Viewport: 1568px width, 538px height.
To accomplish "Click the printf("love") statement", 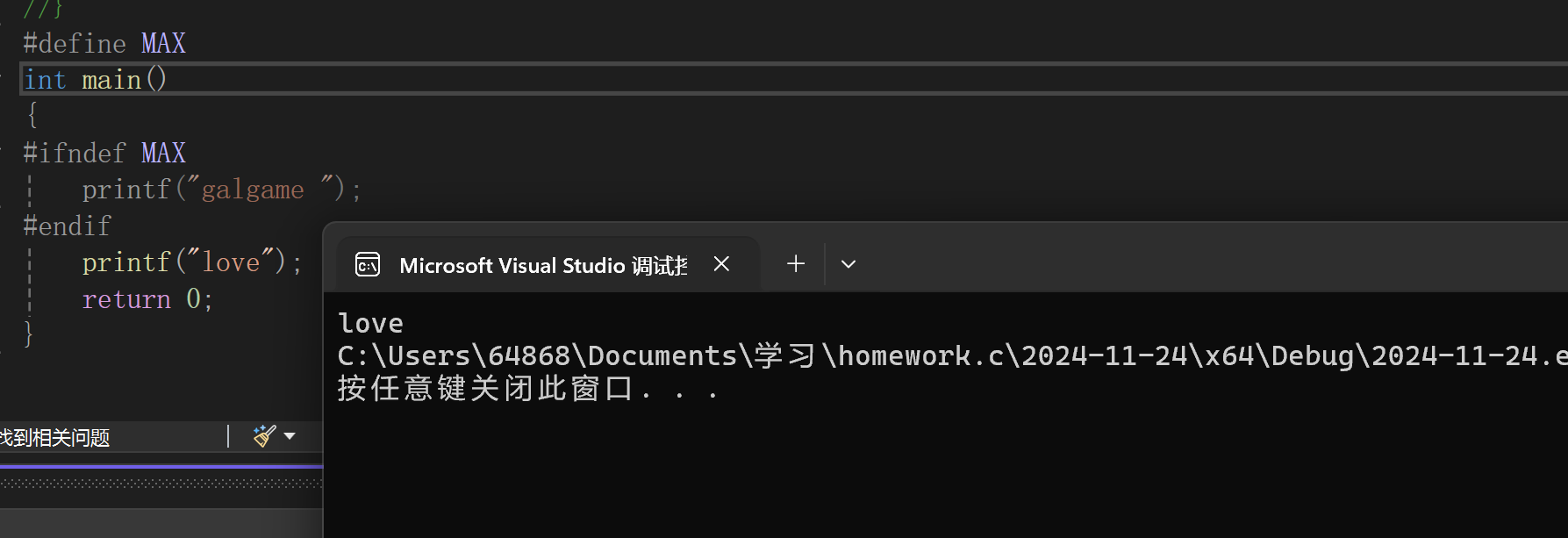I will point(192,262).
